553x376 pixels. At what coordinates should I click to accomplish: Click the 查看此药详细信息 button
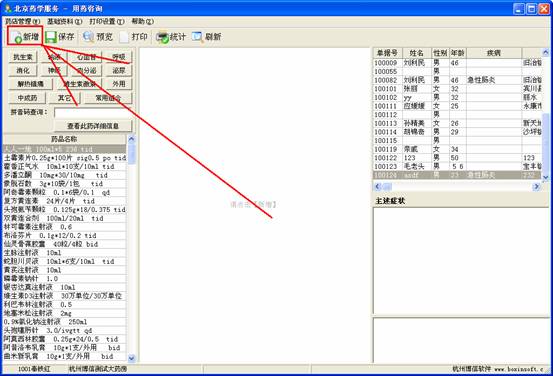point(93,126)
